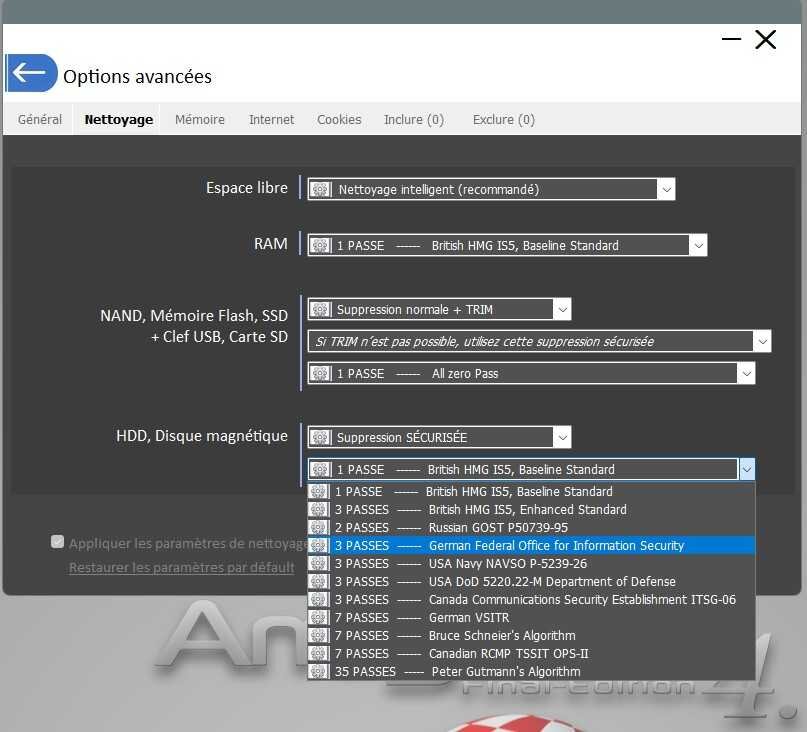
Task: Select the Nettoyage tab
Action: [x=118, y=119]
